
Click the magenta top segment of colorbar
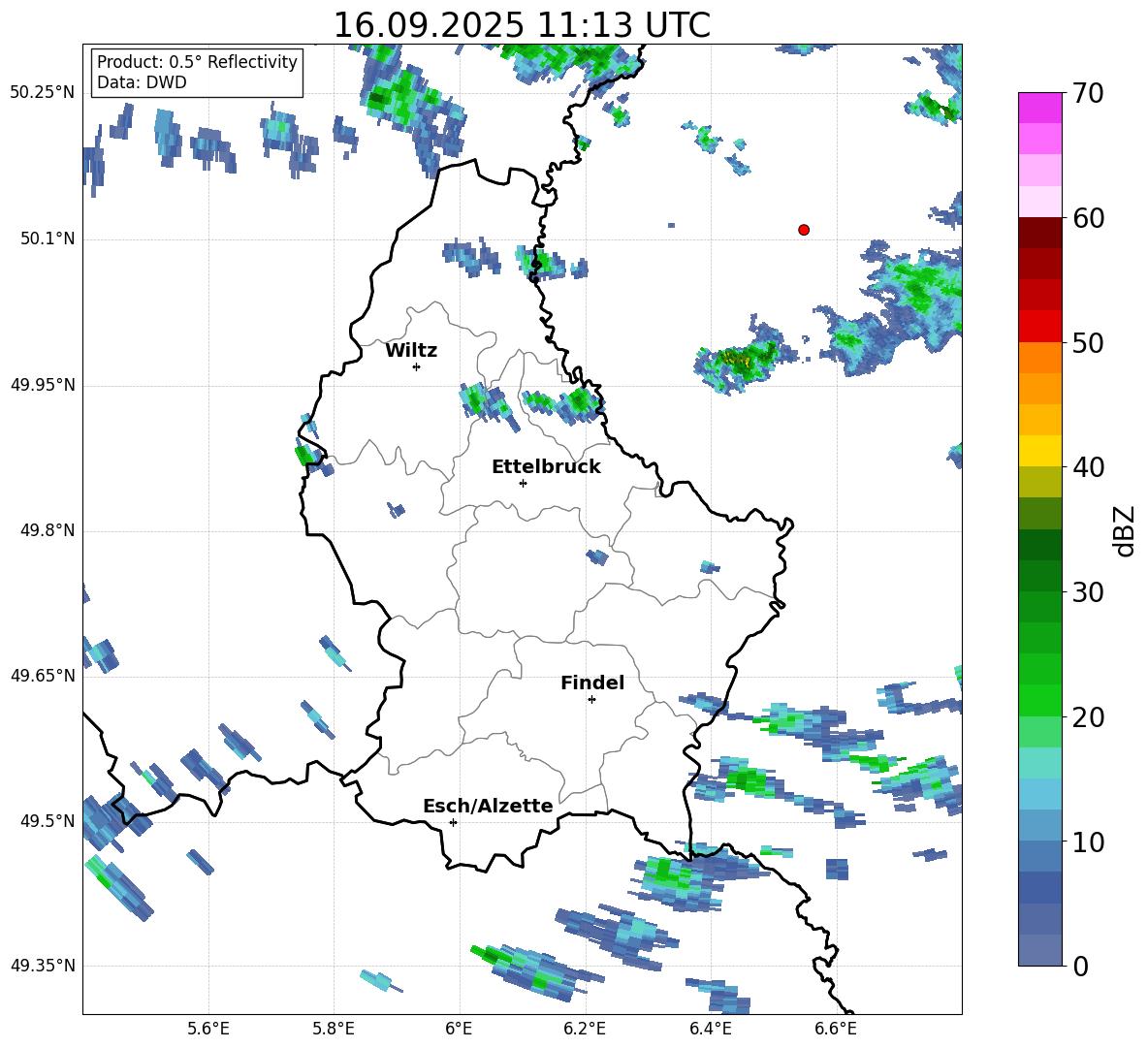click(x=1039, y=108)
